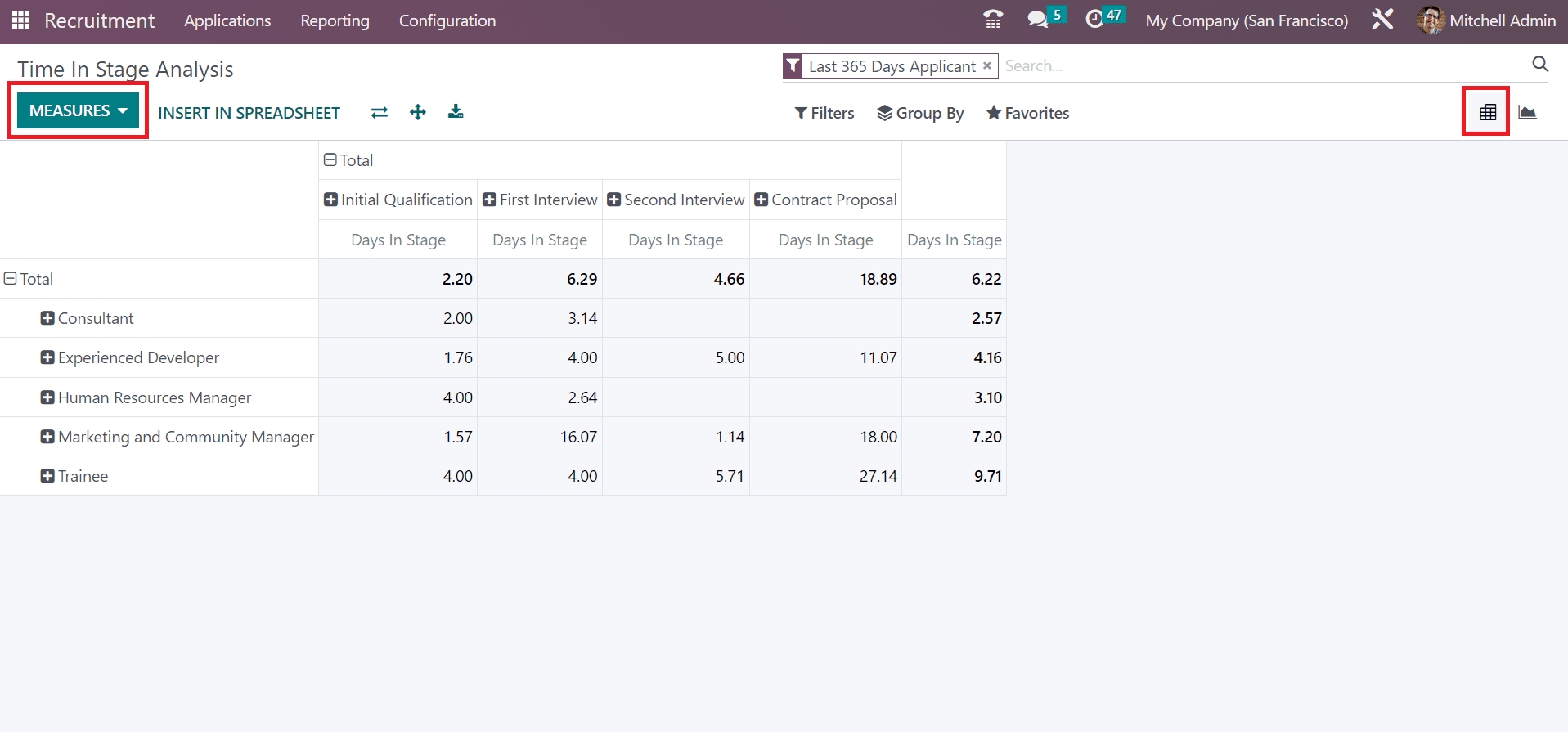The width and height of the screenshot is (1568, 732).
Task: Switch to the pivot table view
Action: coord(1487,113)
